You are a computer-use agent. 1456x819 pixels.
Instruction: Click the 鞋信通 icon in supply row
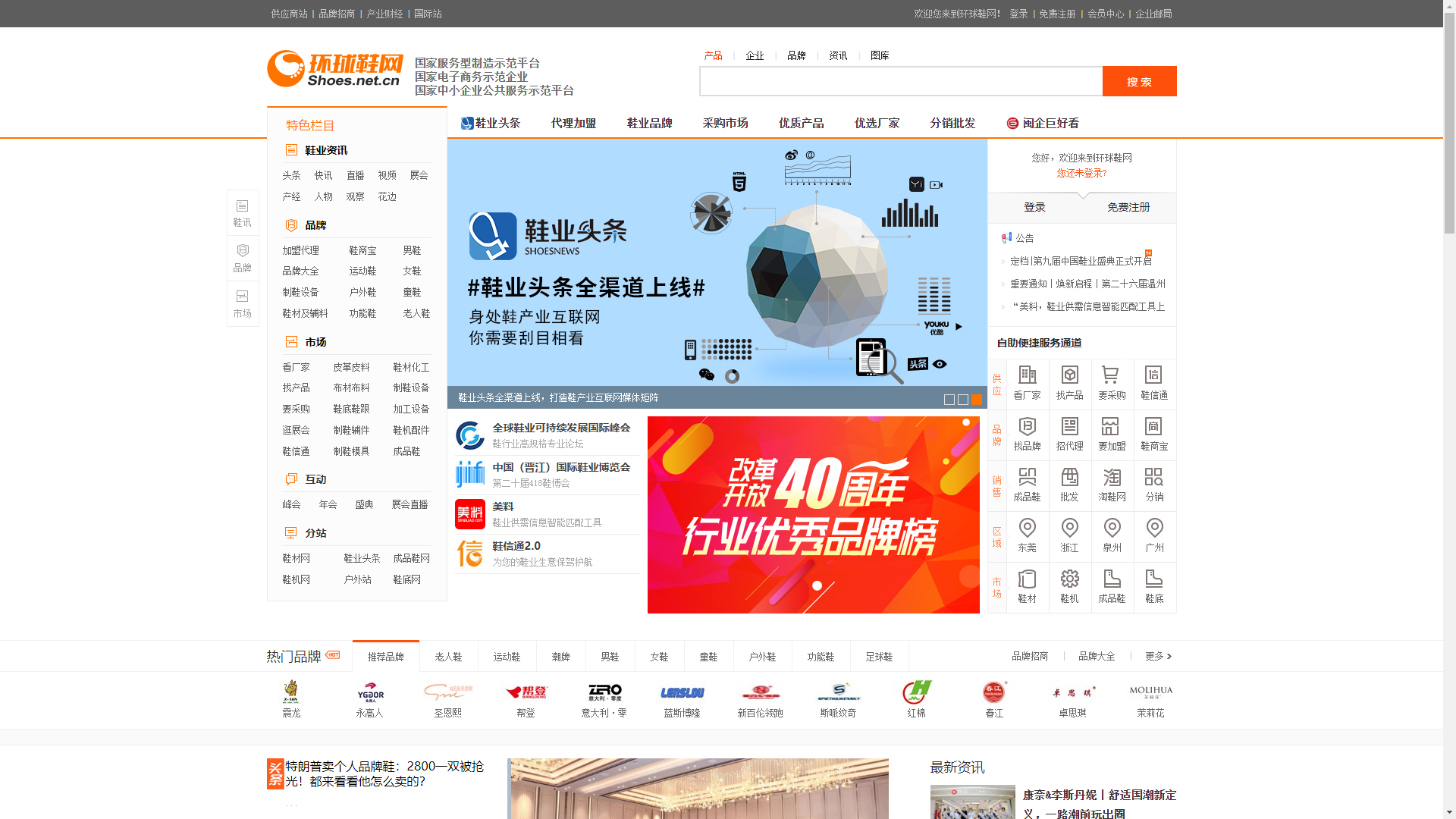(1154, 375)
